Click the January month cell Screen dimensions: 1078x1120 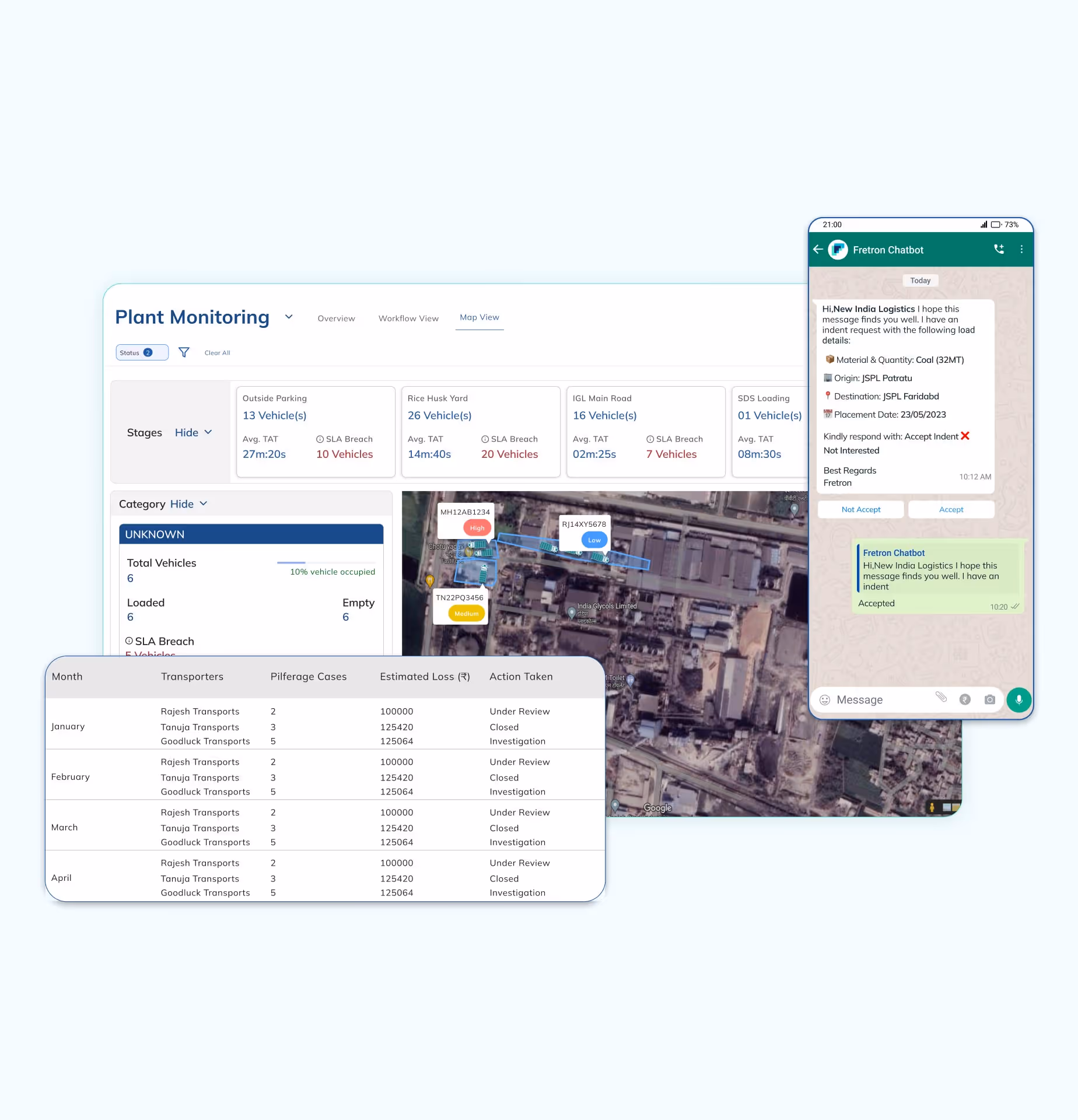[x=68, y=726]
